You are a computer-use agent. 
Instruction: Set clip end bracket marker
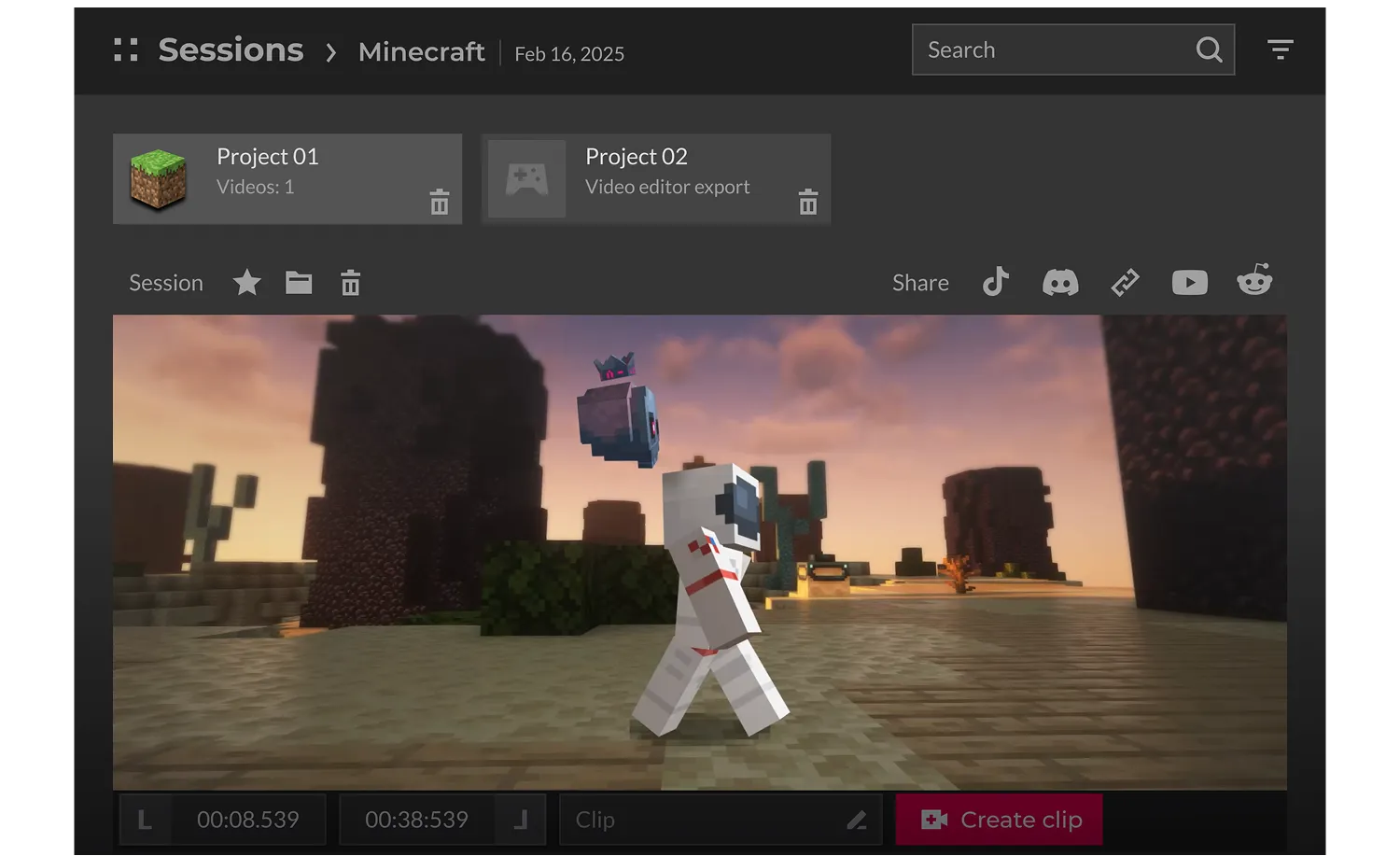pyautogui.click(x=521, y=820)
